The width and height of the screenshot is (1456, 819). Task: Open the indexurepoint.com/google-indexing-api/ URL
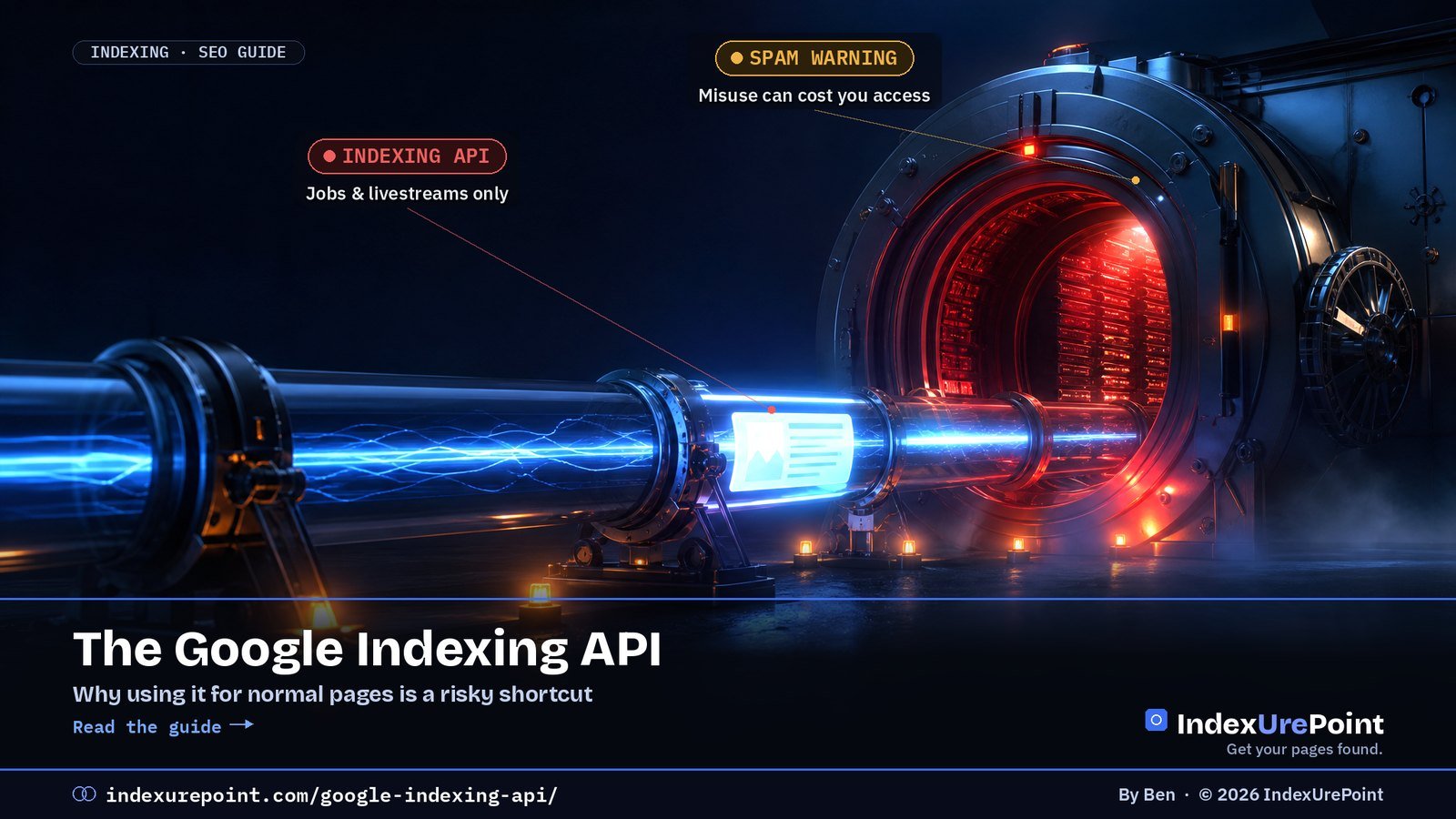(x=331, y=795)
